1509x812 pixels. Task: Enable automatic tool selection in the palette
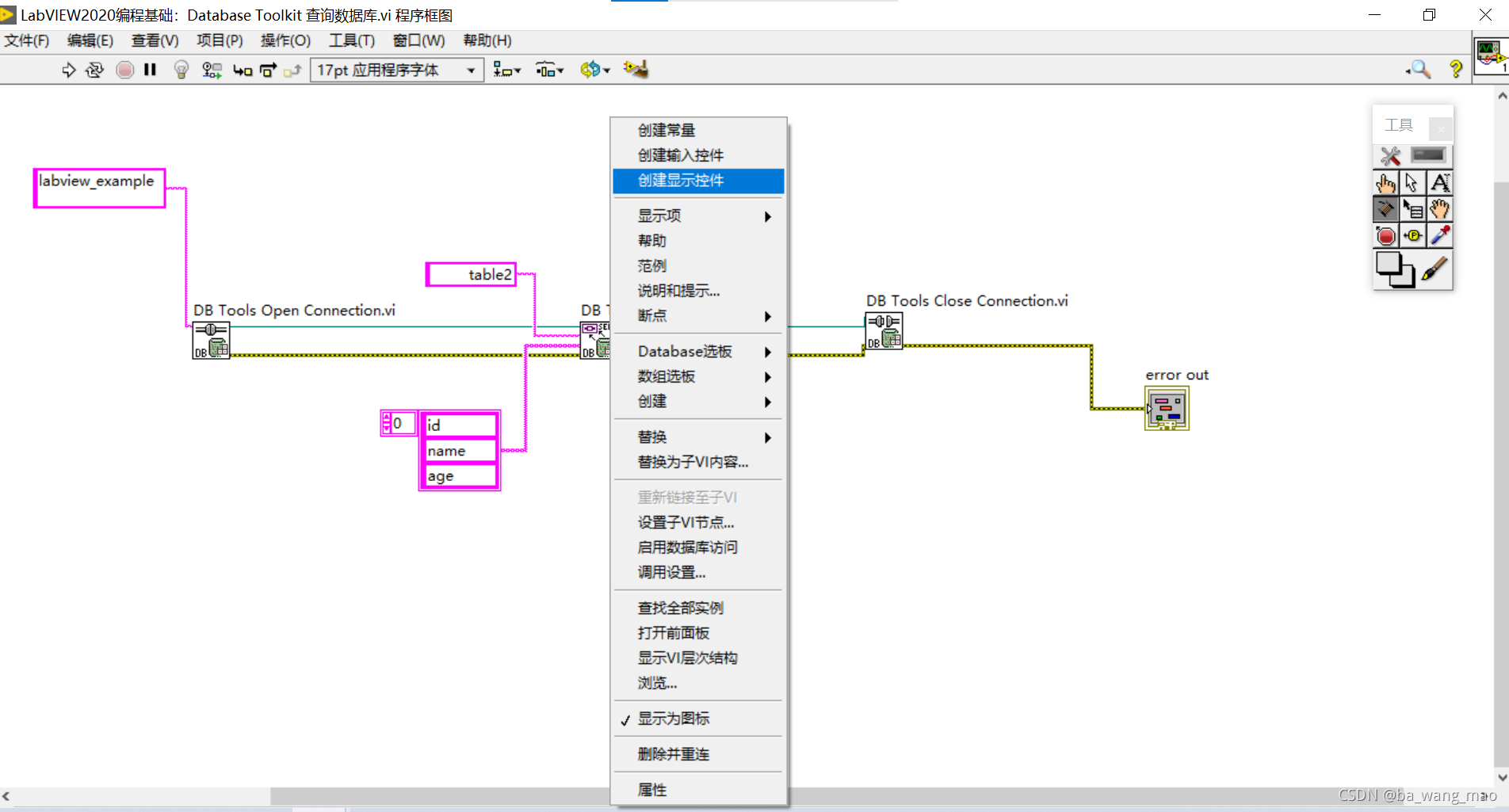[x=1389, y=155]
